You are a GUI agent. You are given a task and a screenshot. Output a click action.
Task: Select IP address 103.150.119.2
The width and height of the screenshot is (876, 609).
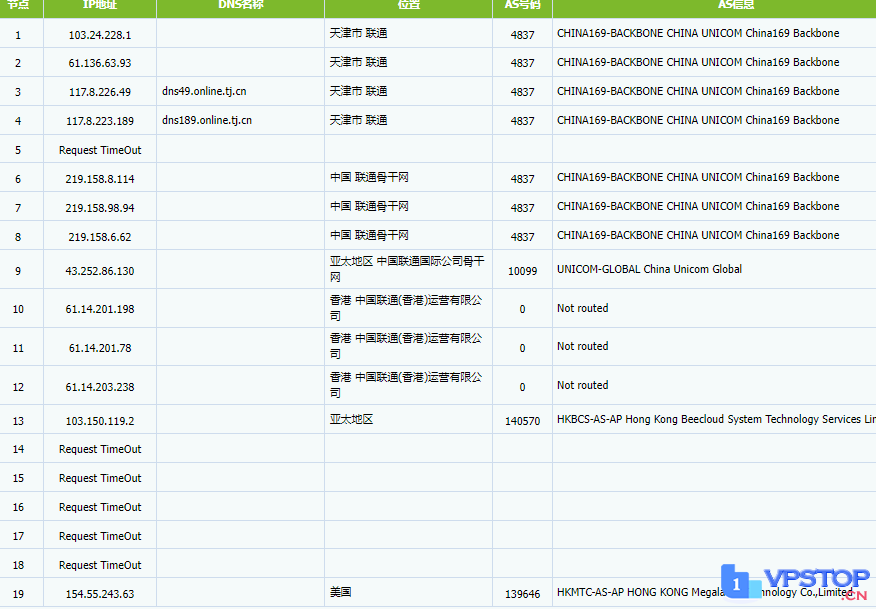[x=100, y=421]
